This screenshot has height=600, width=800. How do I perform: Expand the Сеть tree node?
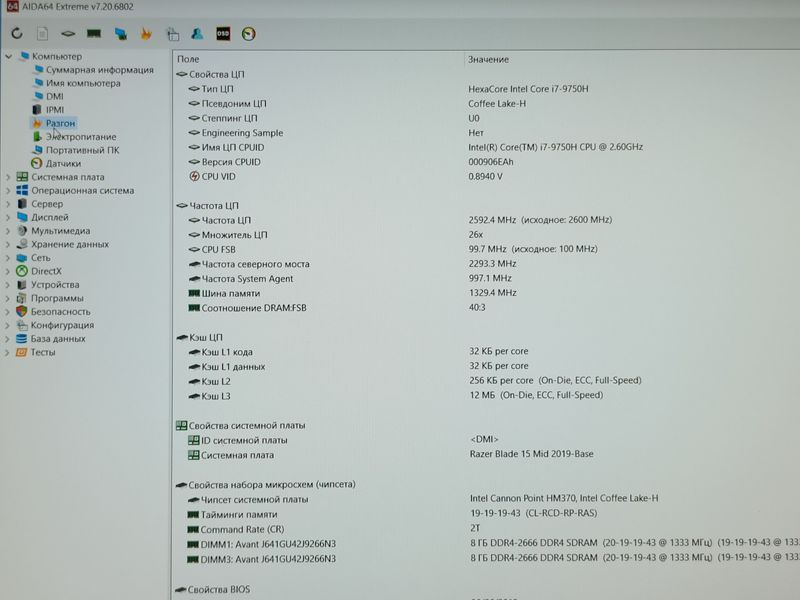tap(8, 258)
